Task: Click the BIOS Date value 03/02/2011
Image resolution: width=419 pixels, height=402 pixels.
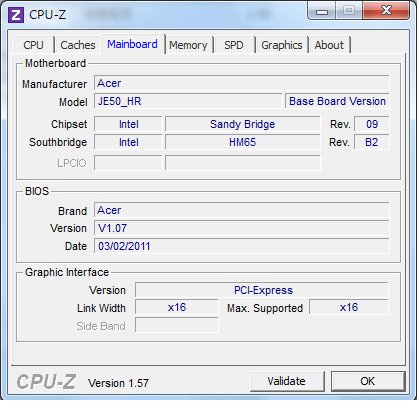Action: pyautogui.click(x=242, y=246)
